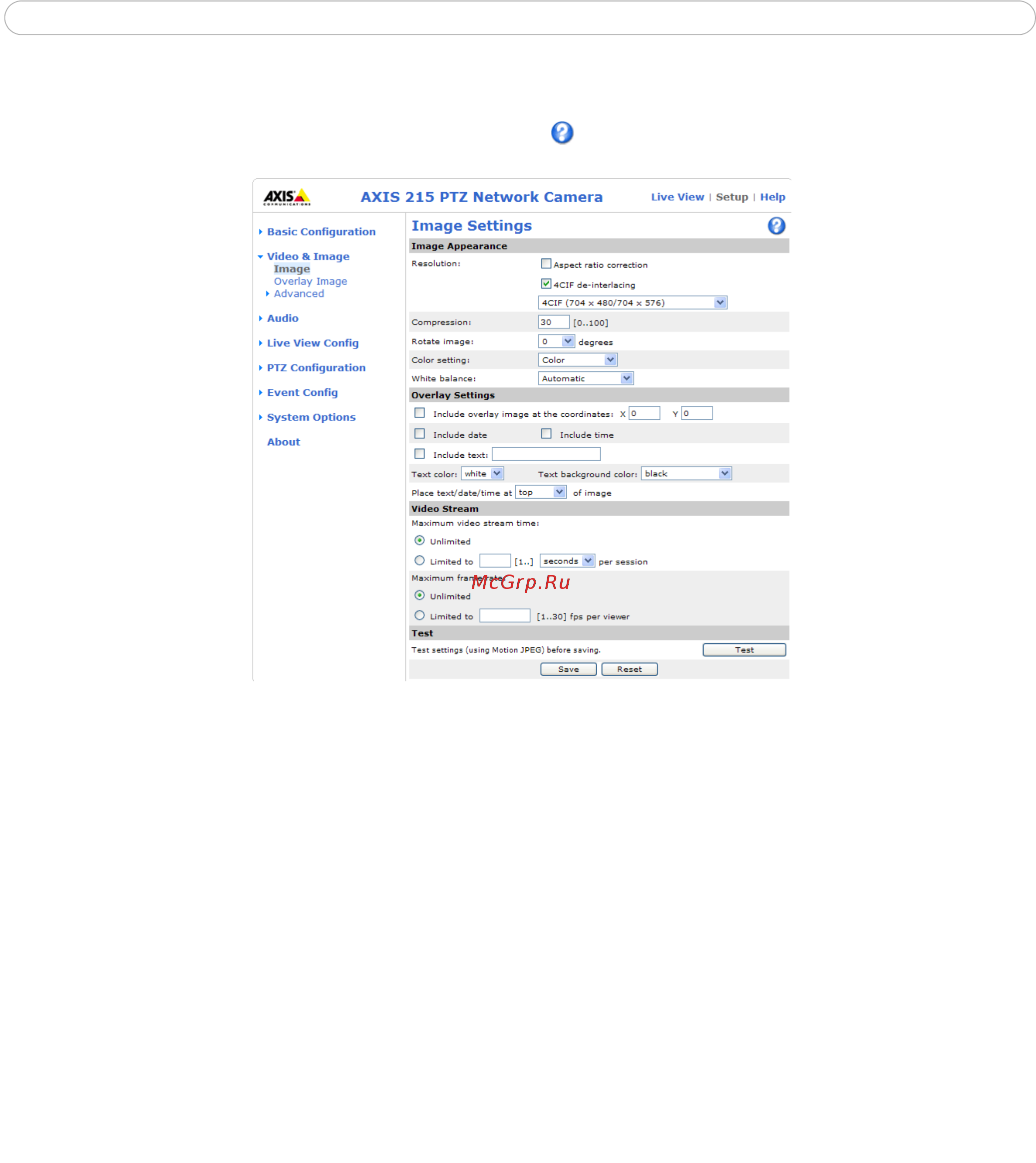Open the seconds unit dropdown
Viewport: 1036px width, 1163px height.
[567, 561]
